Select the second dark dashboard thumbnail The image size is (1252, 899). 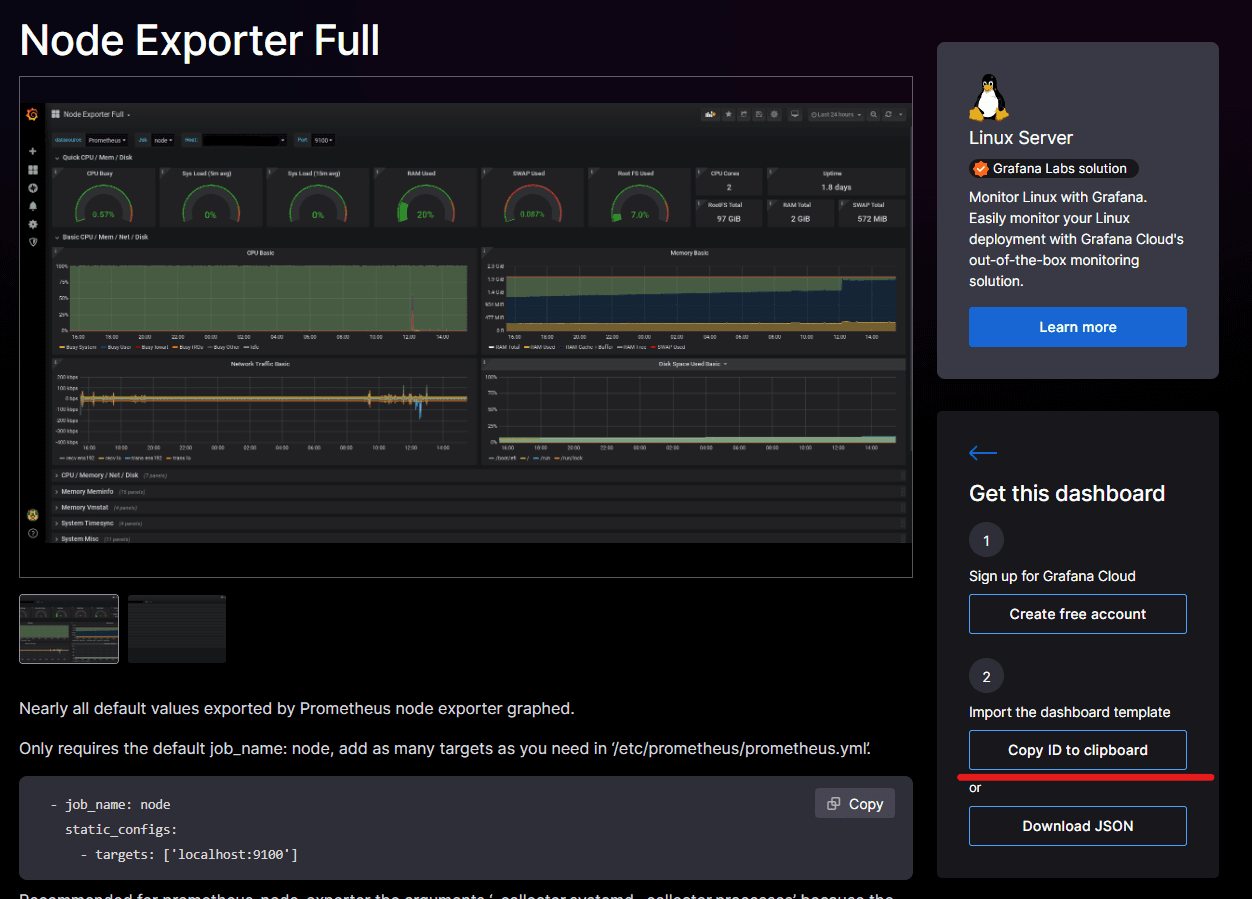[177, 629]
